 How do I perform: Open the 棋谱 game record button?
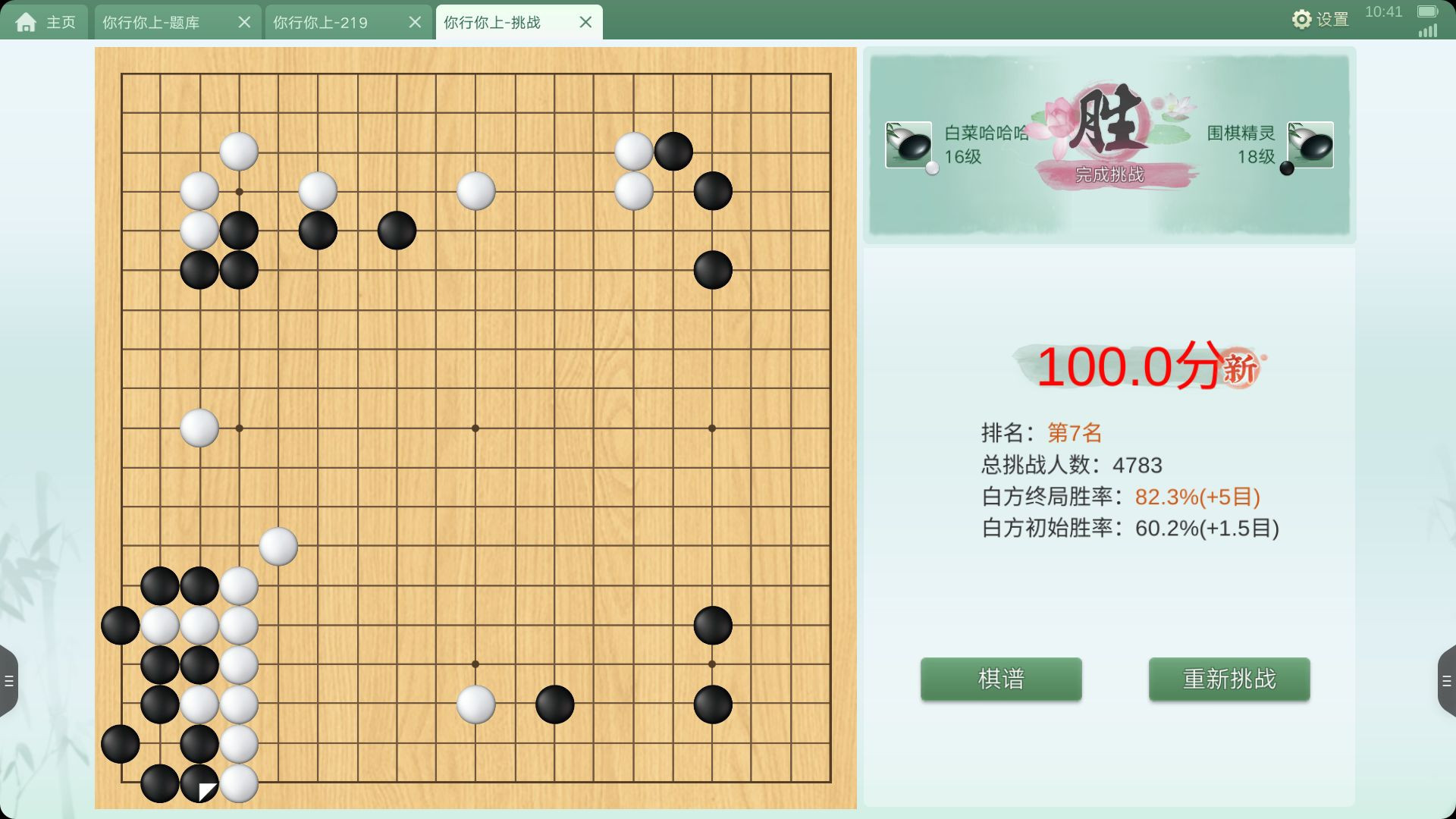(x=1001, y=679)
